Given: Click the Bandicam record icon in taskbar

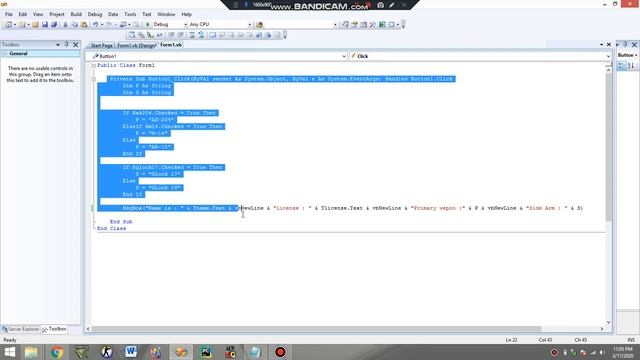Looking at the screenshot, I should coord(280,352).
